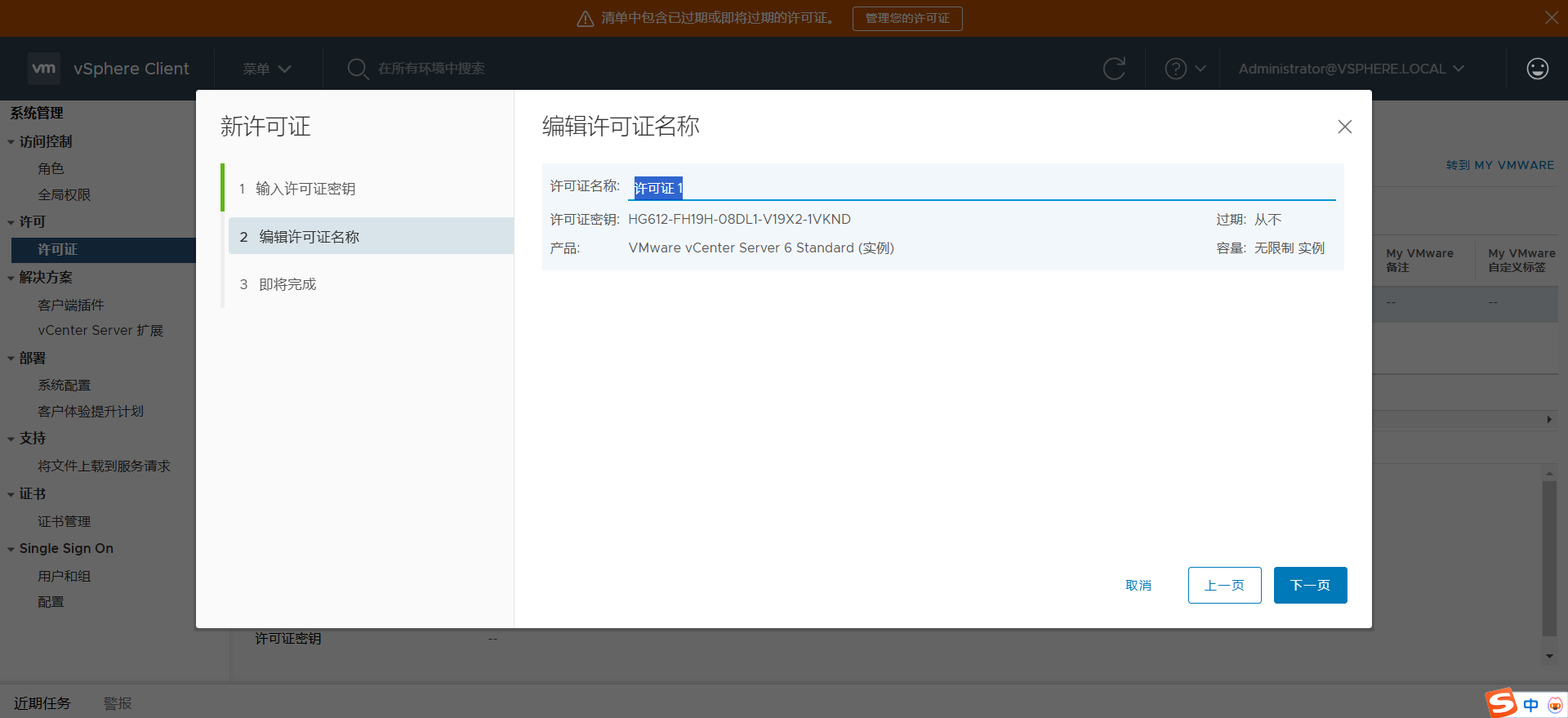Open 角色 in the sidebar
Viewport: 1568px width, 718px height.
[x=51, y=168]
